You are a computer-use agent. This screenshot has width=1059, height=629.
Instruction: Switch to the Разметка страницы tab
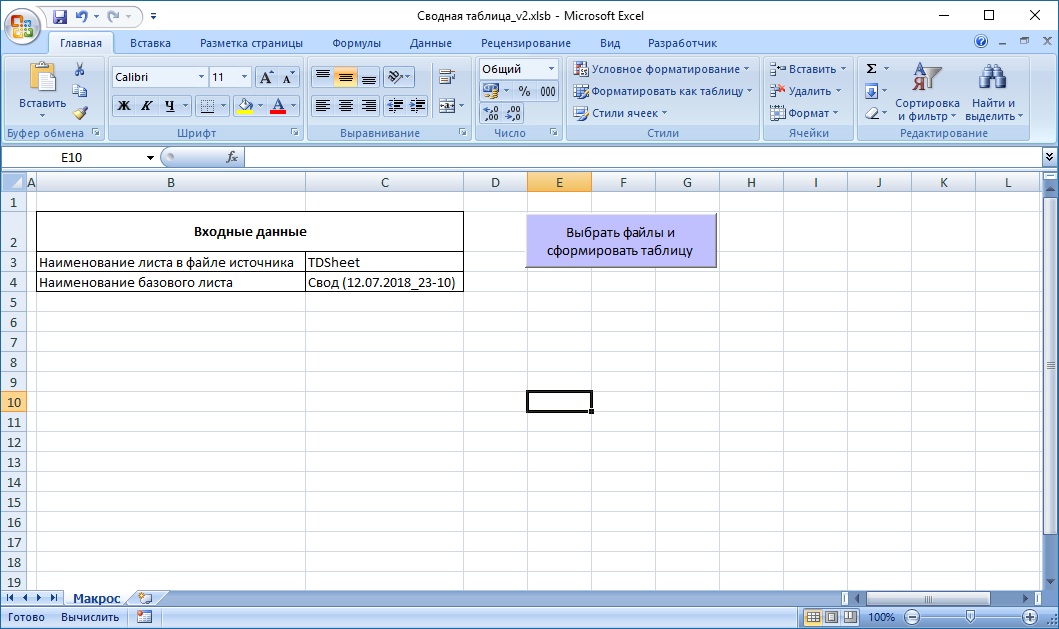pyautogui.click(x=251, y=43)
